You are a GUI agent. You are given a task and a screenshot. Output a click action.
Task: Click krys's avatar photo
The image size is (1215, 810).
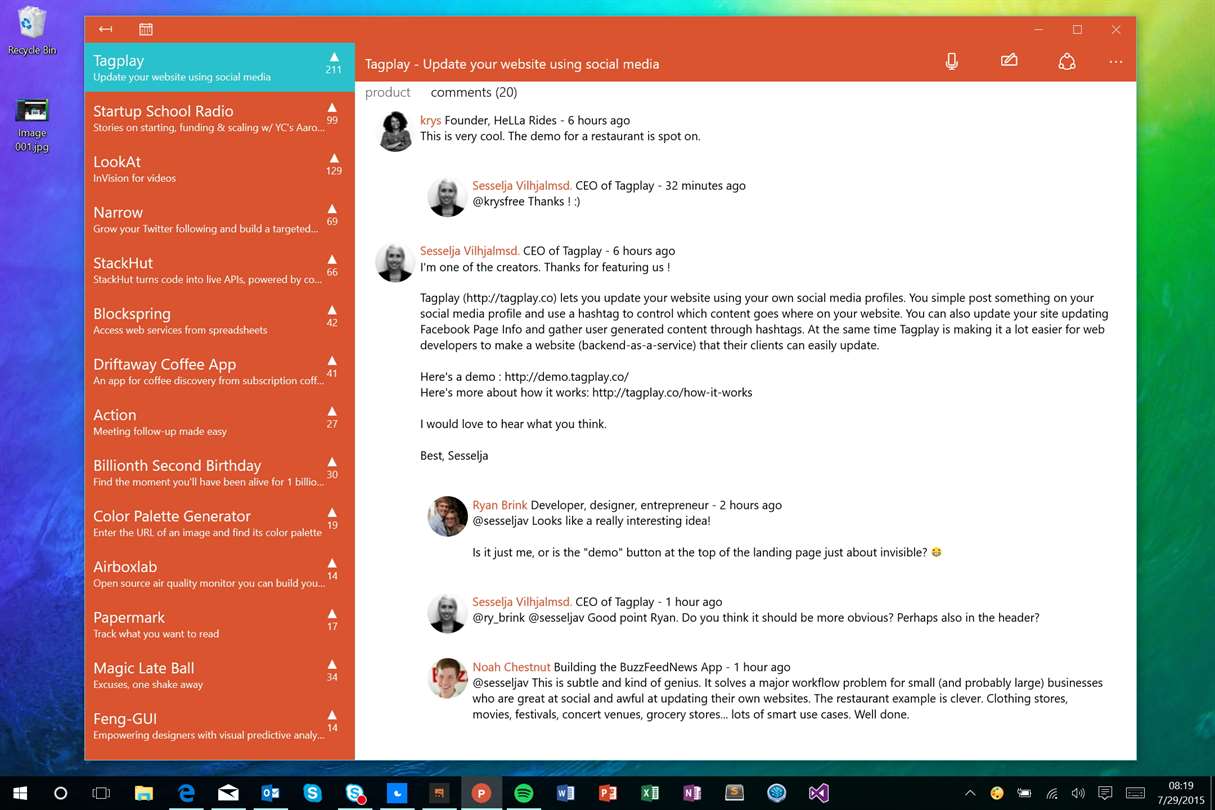(x=395, y=131)
